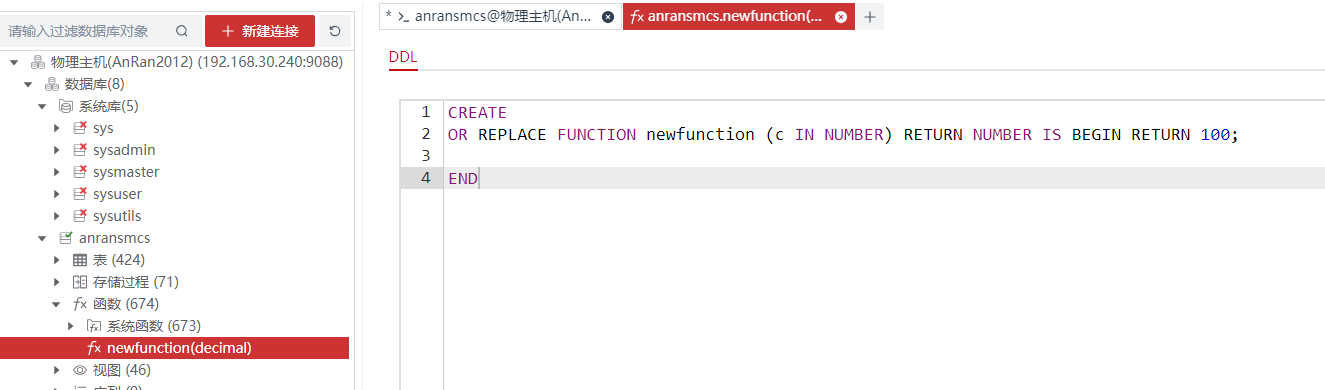The height and width of the screenshot is (390, 1325).
Task: Click newfunction name in the SQL code
Action: click(x=700, y=134)
